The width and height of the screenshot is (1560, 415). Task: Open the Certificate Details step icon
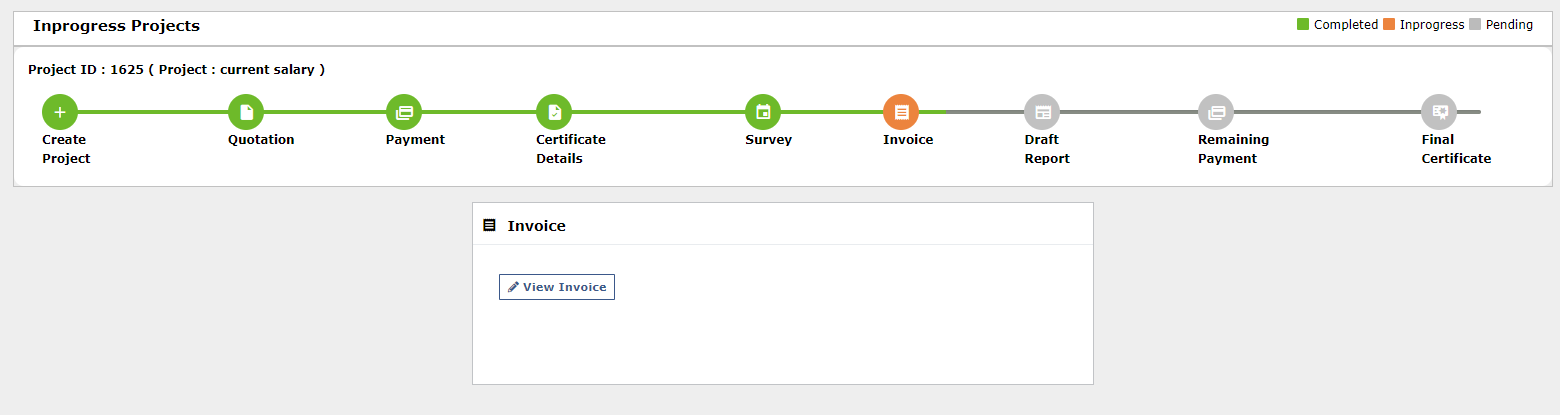click(x=554, y=112)
